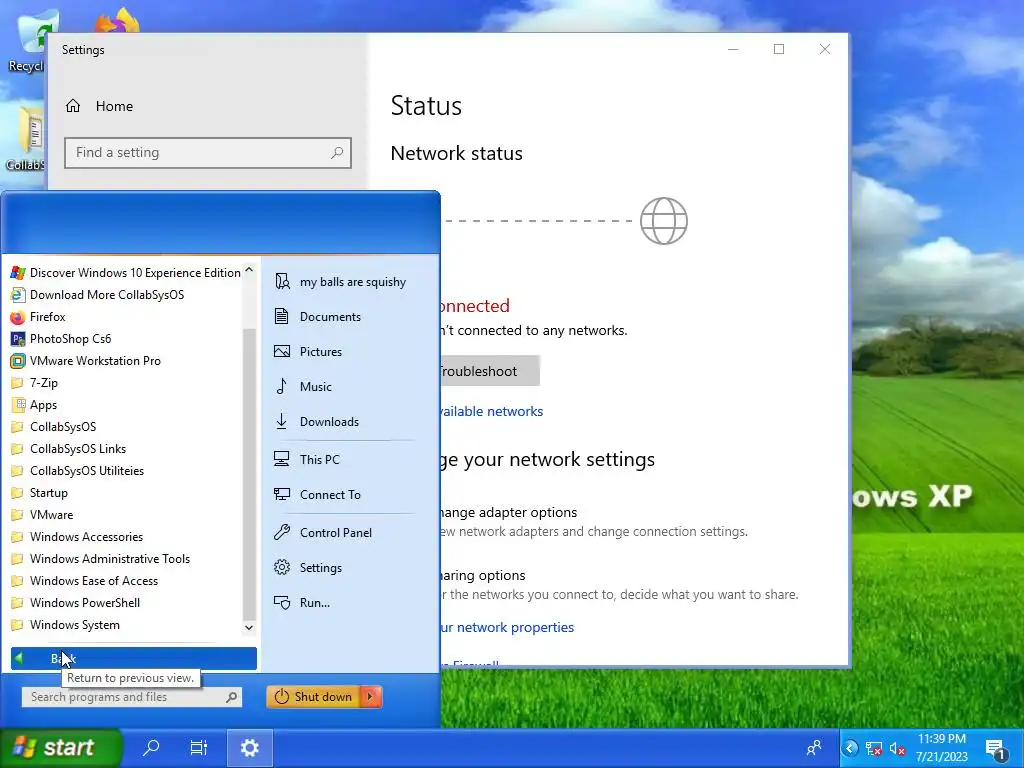Minimize the Settings window
Viewport: 1024px width, 768px height.
click(733, 50)
